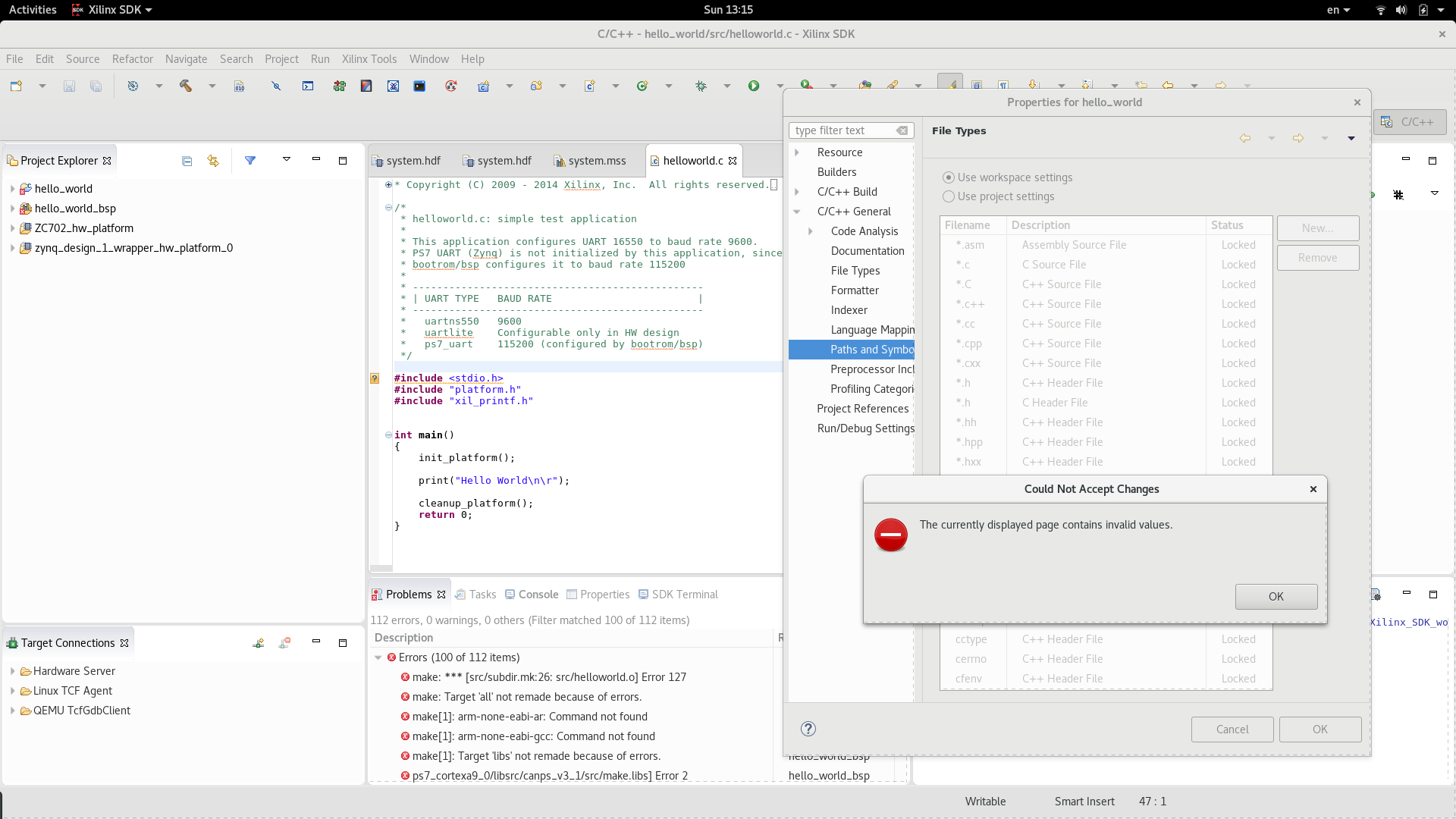
Task: Expand the C/C++ Build properties node
Action: pos(797,192)
